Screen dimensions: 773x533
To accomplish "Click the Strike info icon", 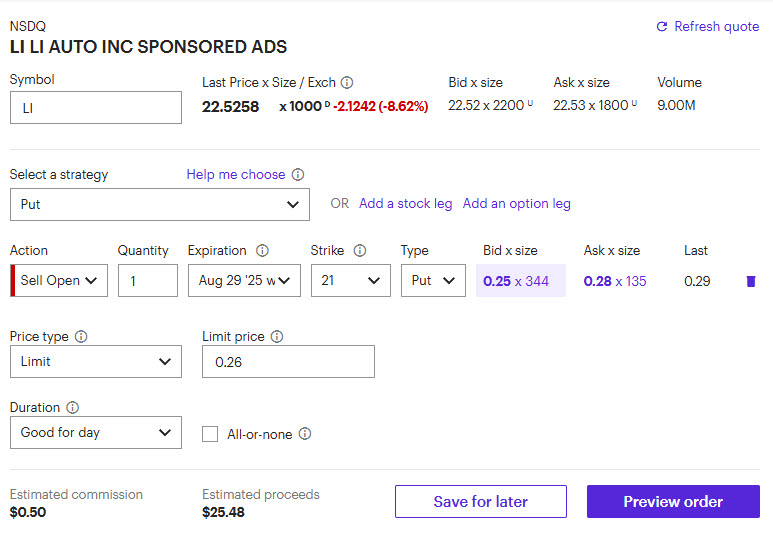I will pyautogui.click(x=360, y=251).
